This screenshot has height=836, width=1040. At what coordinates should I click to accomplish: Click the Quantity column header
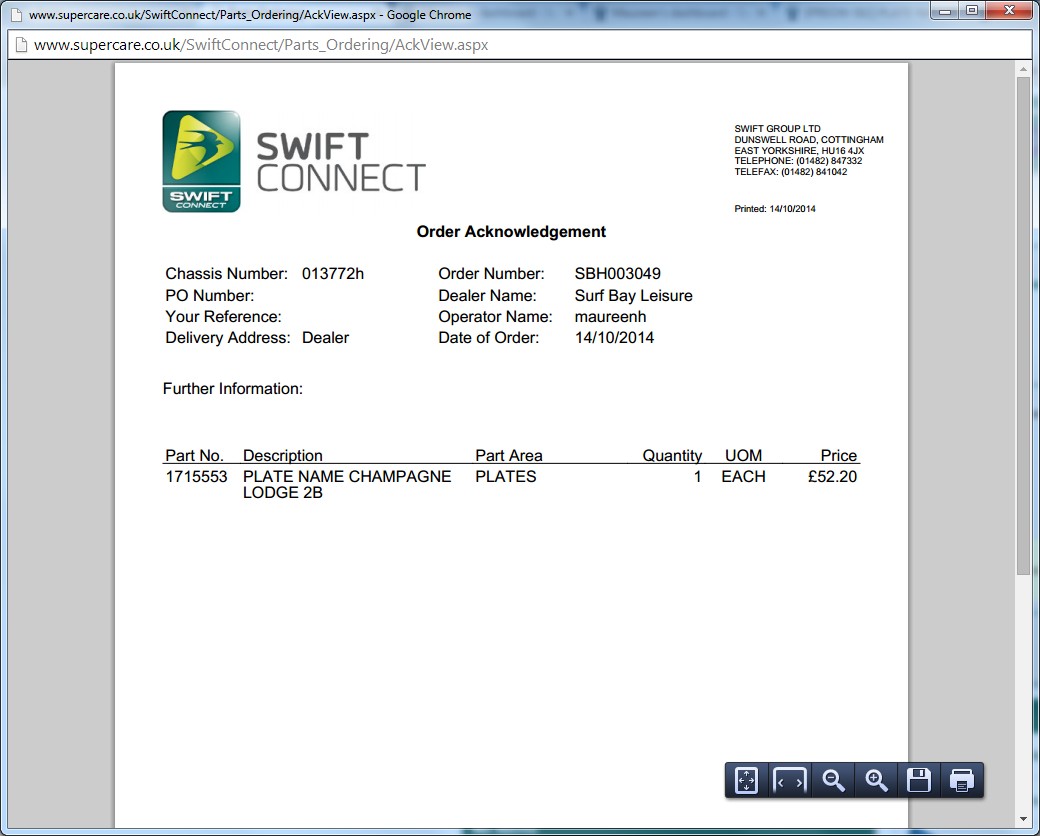pyautogui.click(x=672, y=455)
